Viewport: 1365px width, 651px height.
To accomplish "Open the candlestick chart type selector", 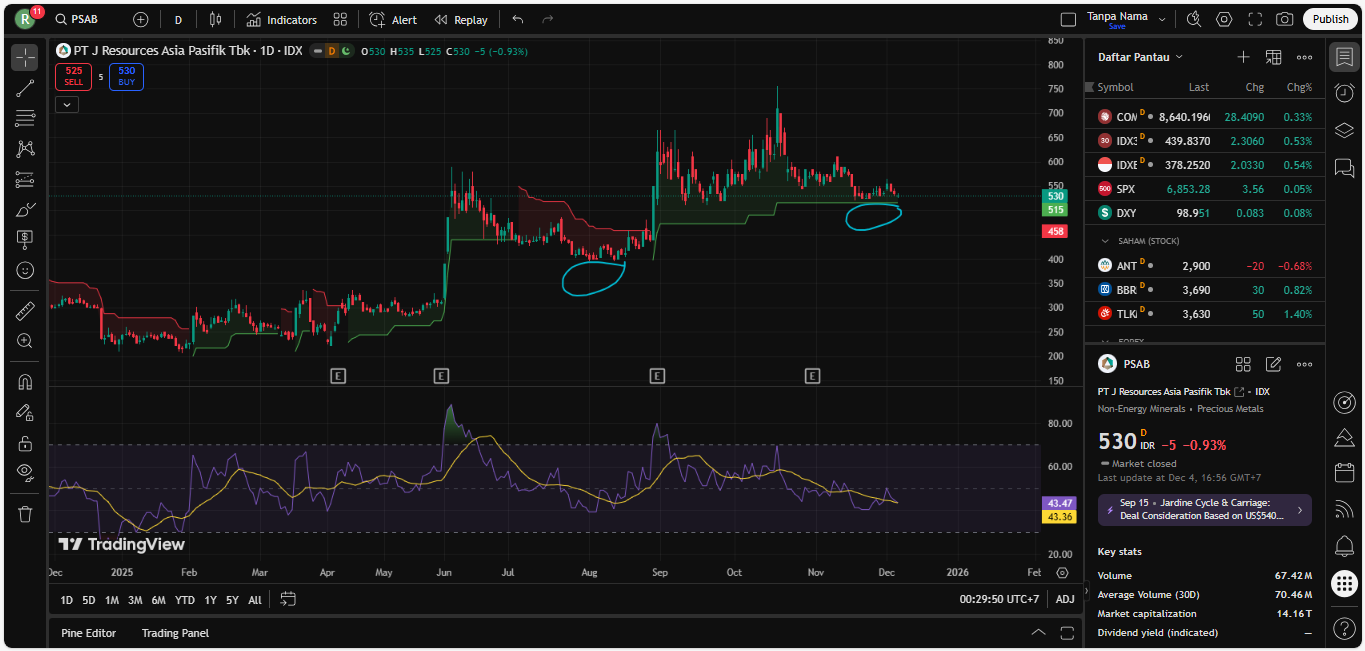I will tap(215, 19).
